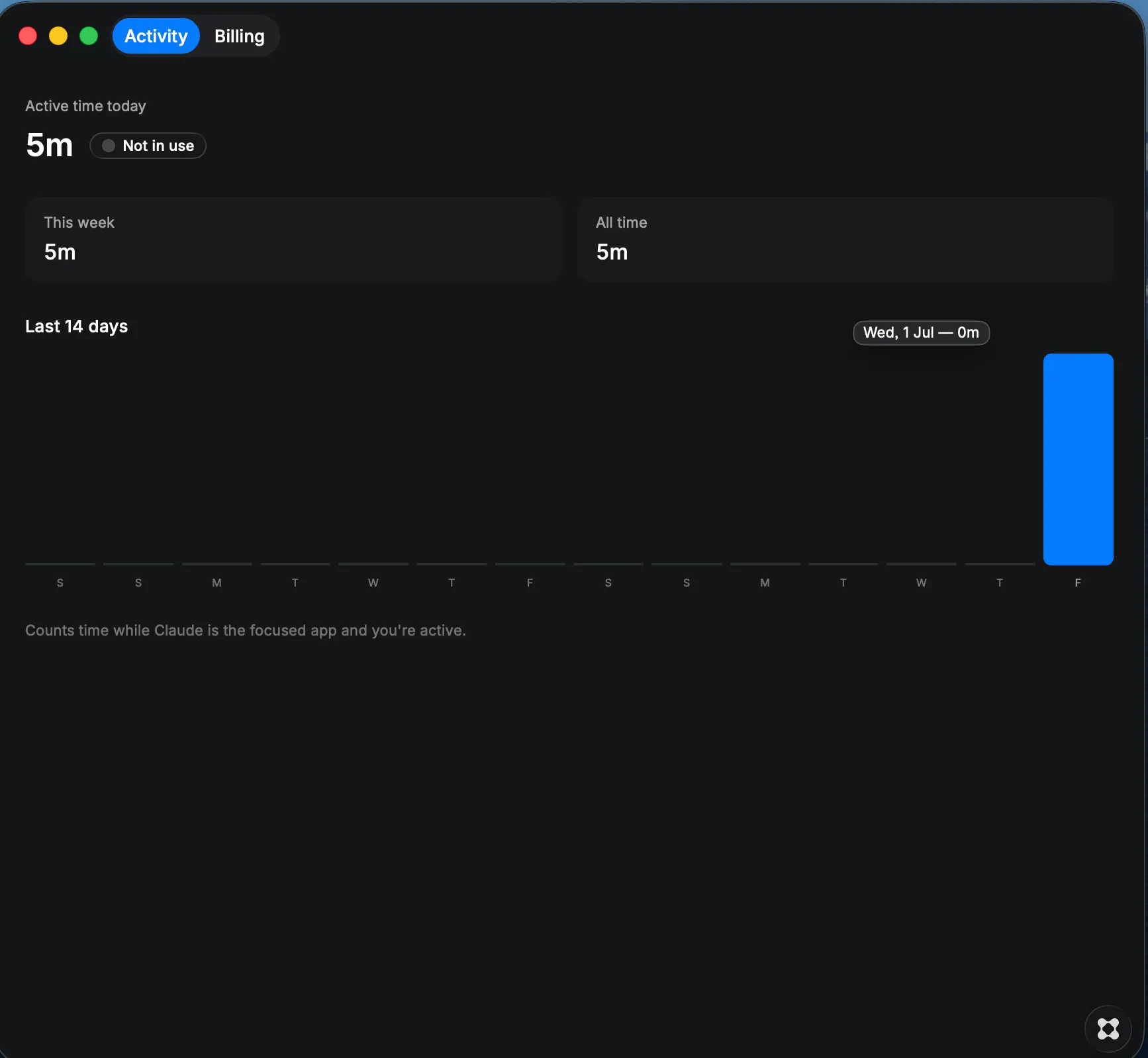Close the window with the red button
Screen dimensions: 1148x1058
point(28,36)
